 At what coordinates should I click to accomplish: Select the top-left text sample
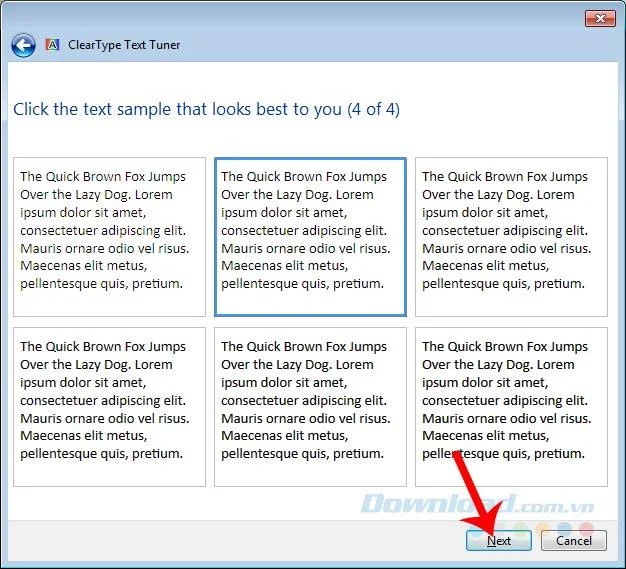[x=109, y=236]
